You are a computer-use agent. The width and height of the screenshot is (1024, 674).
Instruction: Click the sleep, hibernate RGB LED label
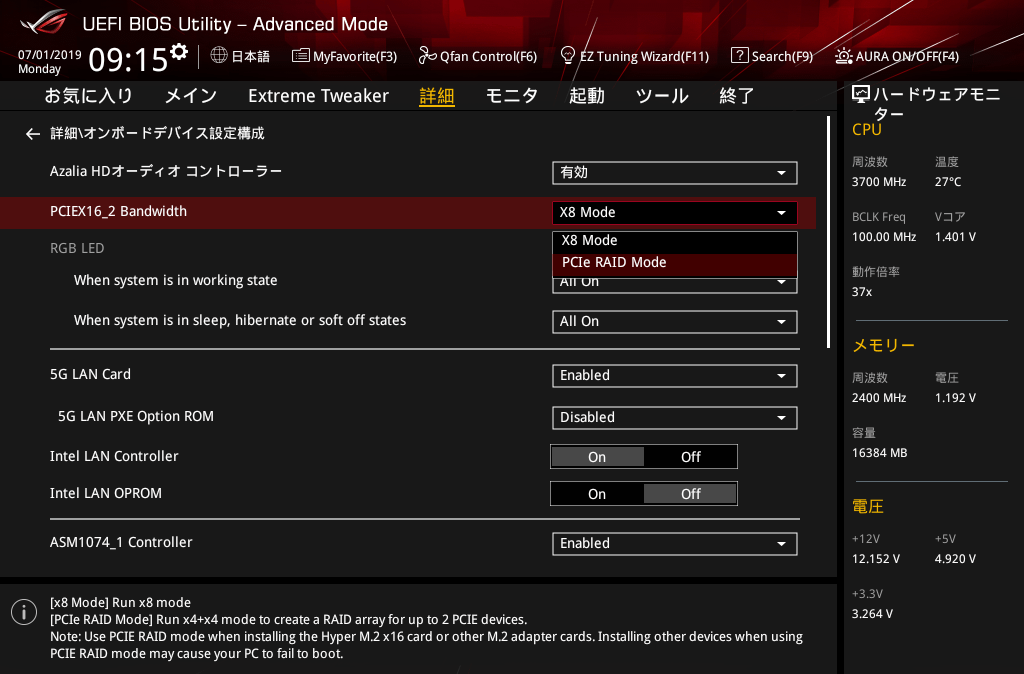(240, 321)
